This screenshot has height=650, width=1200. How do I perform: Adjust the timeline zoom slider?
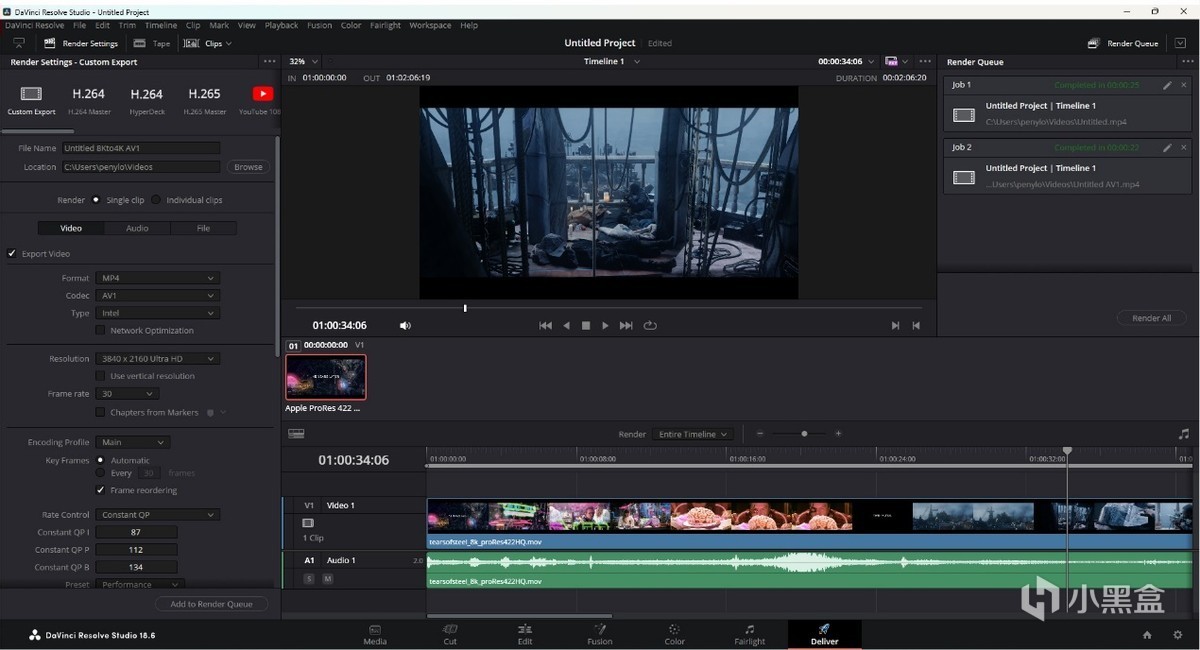(804, 434)
